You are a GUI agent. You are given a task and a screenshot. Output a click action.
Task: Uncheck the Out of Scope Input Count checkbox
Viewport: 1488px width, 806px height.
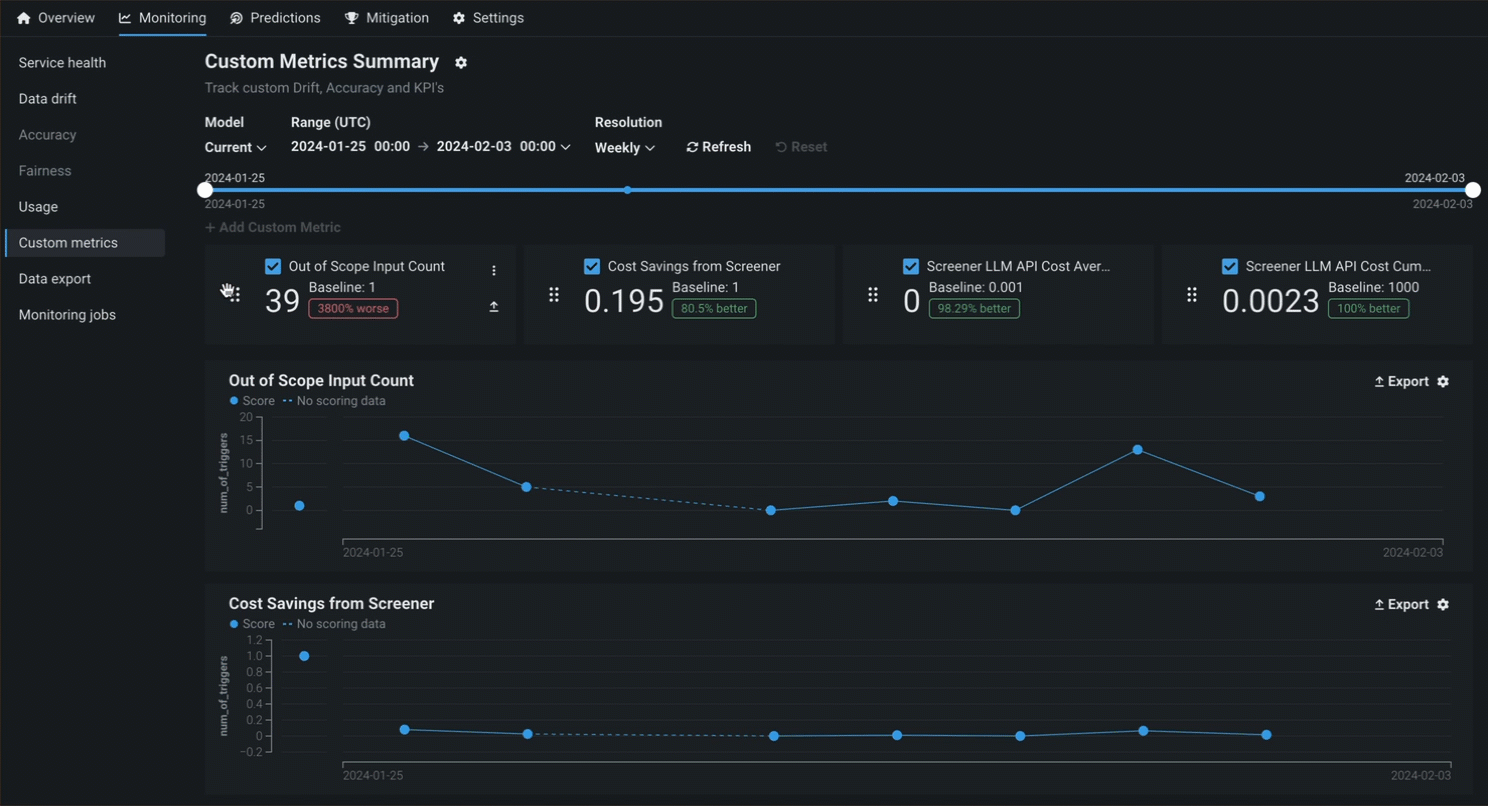(273, 267)
